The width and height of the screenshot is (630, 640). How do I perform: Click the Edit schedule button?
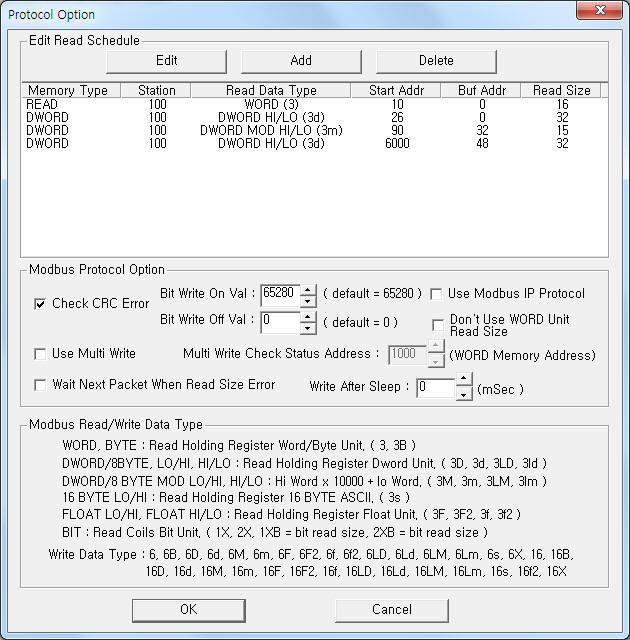point(166,61)
